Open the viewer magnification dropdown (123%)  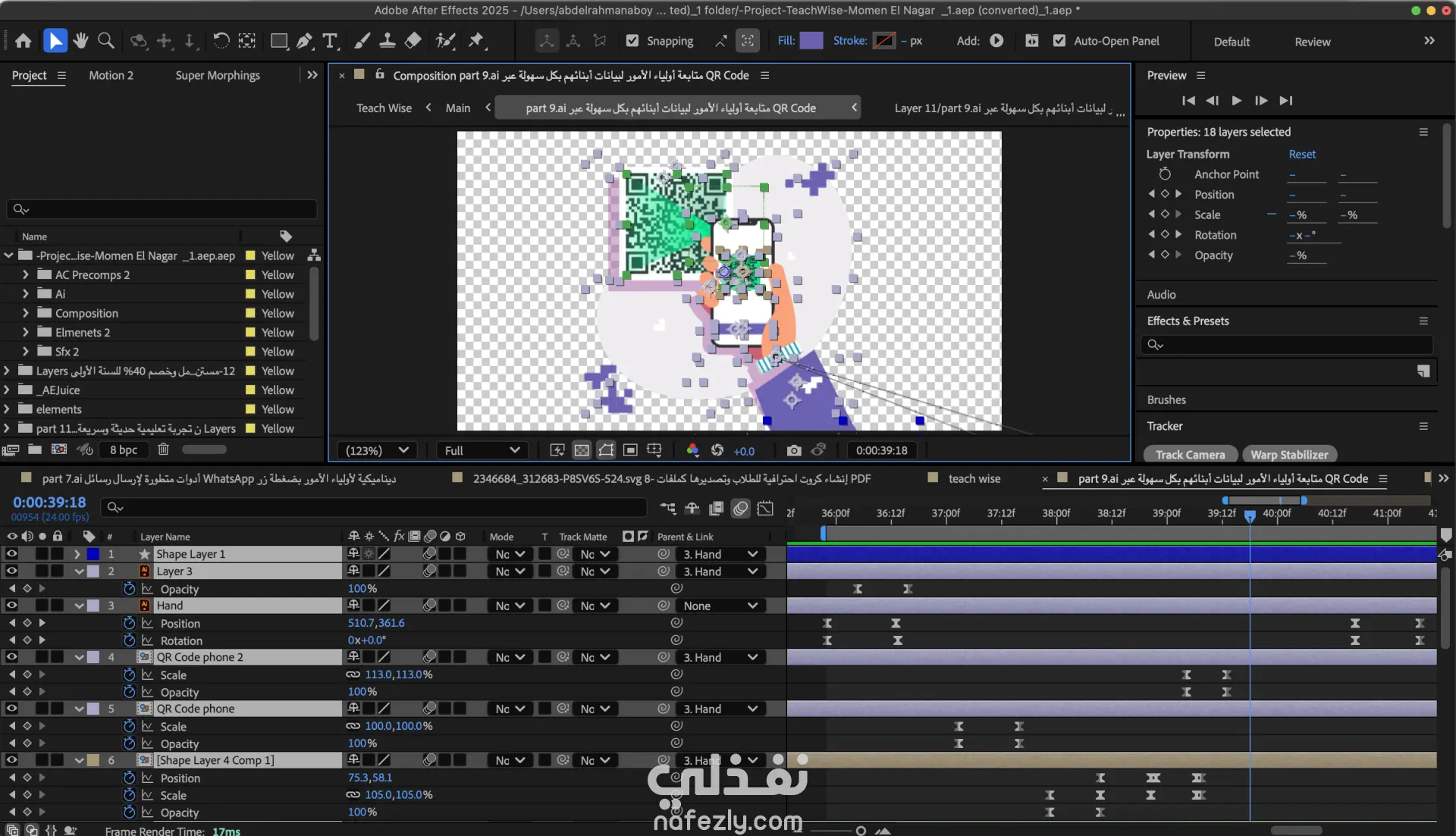coord(377,450)
